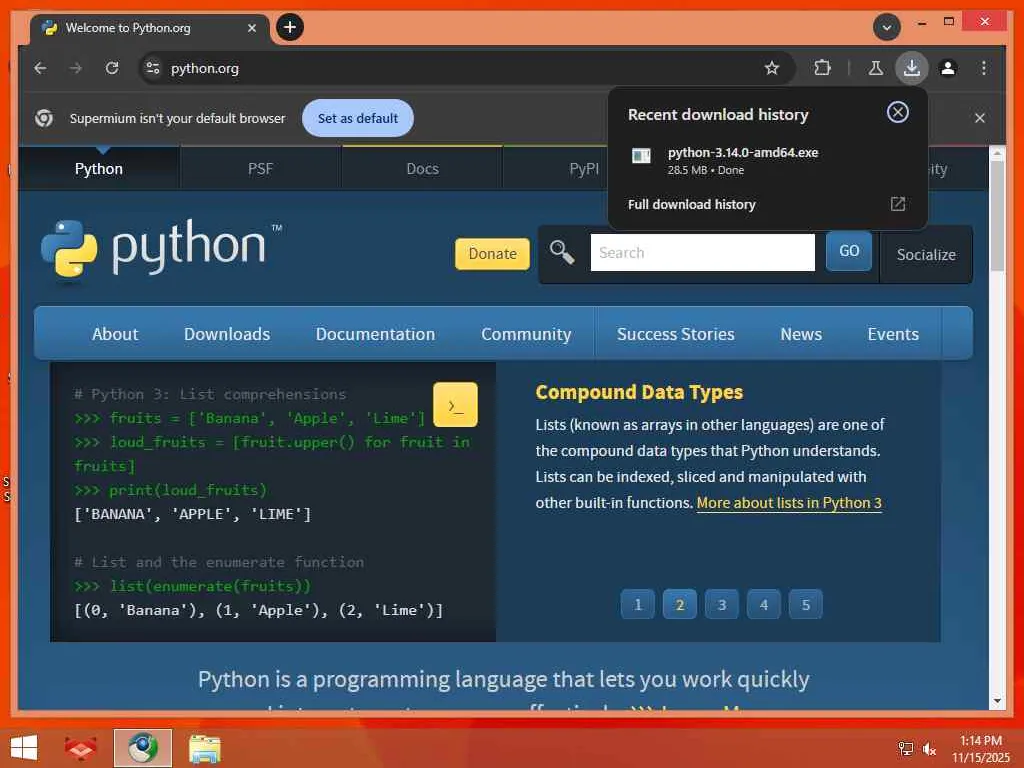
Task: Switch to slide 1 in the carousel
Action: point(638,605)
